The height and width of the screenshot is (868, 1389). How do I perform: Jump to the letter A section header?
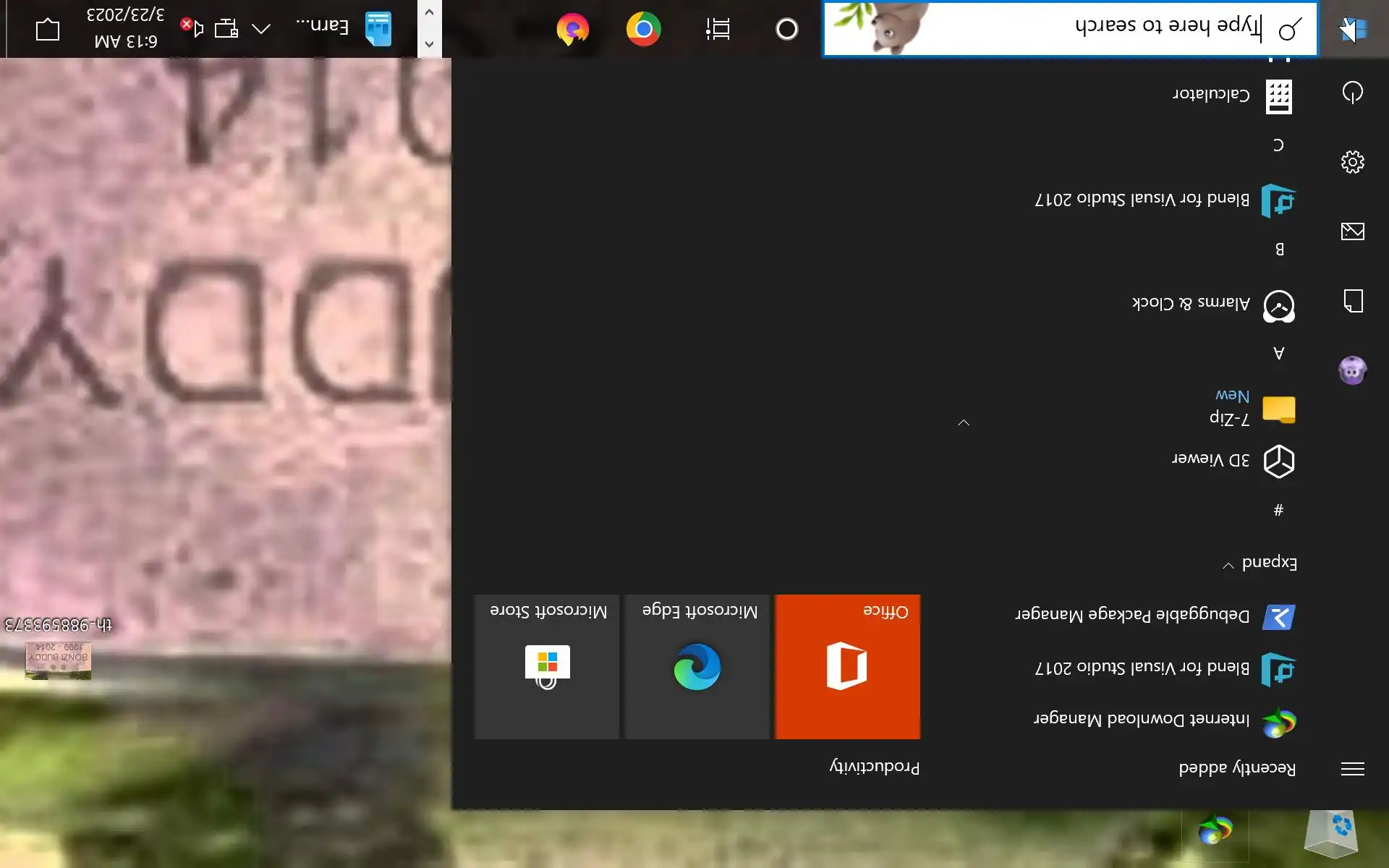click(x=1278, y=353)
